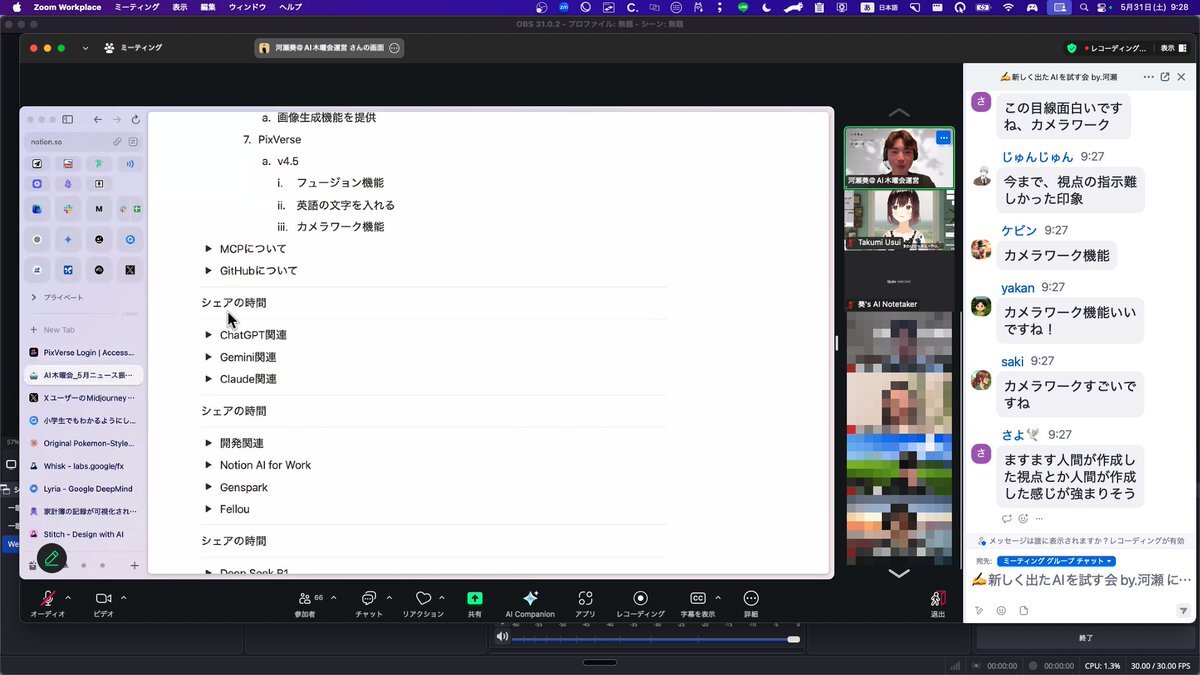Viewport: 1200px width, 675px height.
Task: Open text formatting in chat composer
Action: (979, 610)
